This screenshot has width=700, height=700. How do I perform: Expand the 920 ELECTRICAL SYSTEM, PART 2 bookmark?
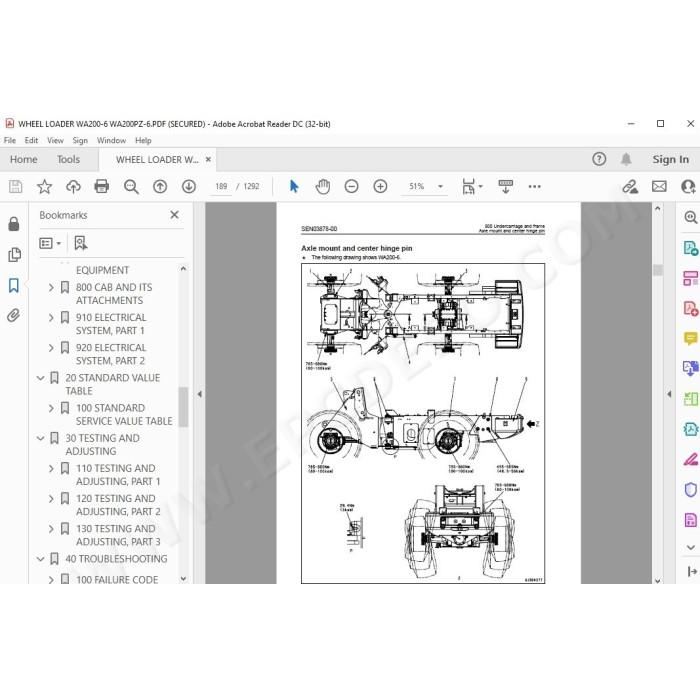pos(51,348)
